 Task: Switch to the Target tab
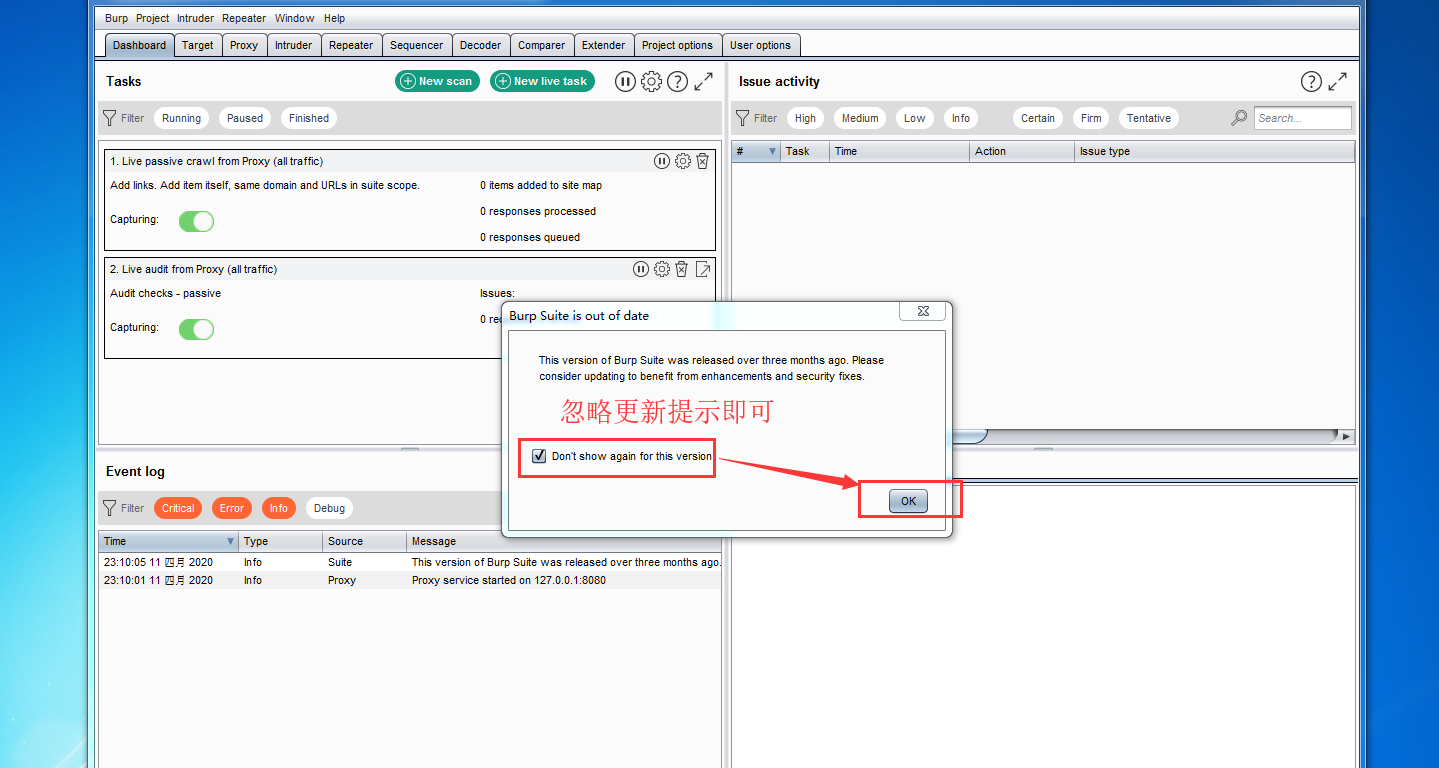coord(197,45)
